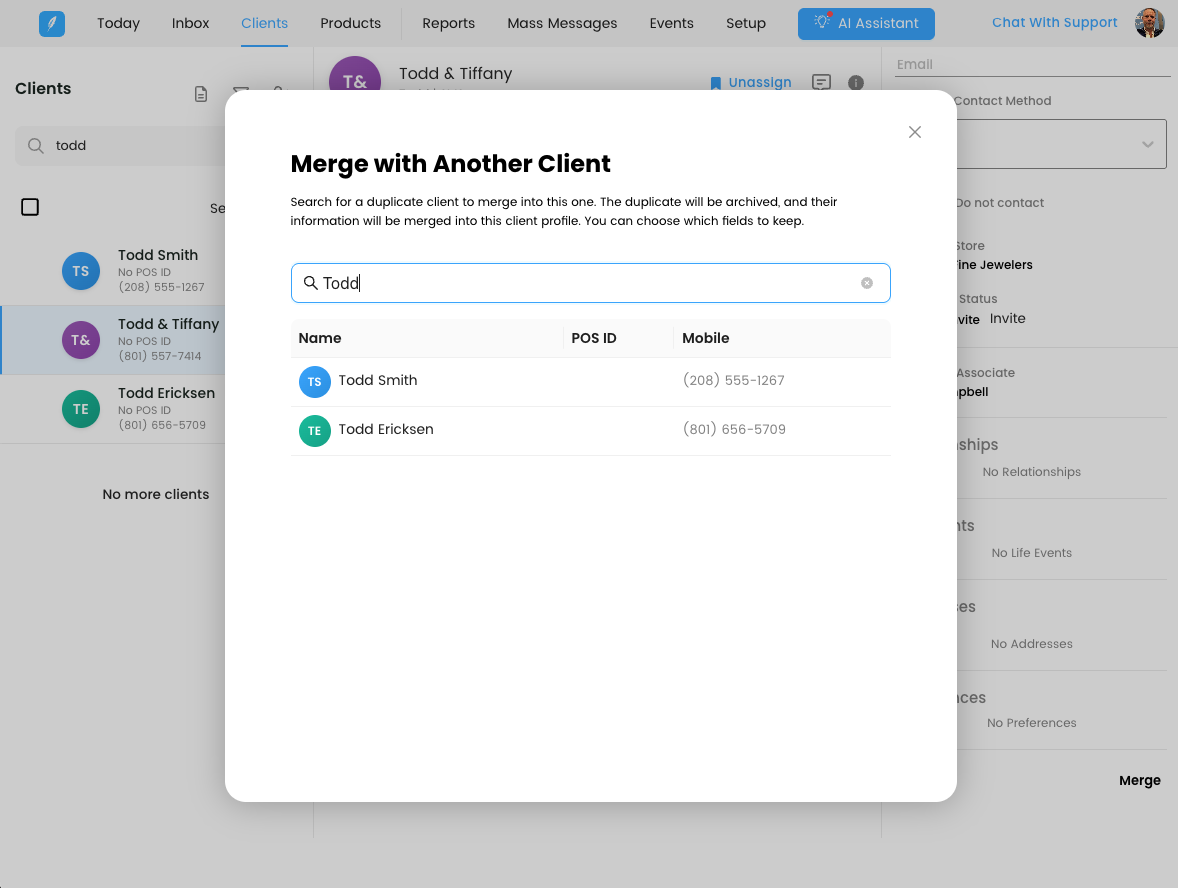Open the Inbox tab

tap(190, 23)
